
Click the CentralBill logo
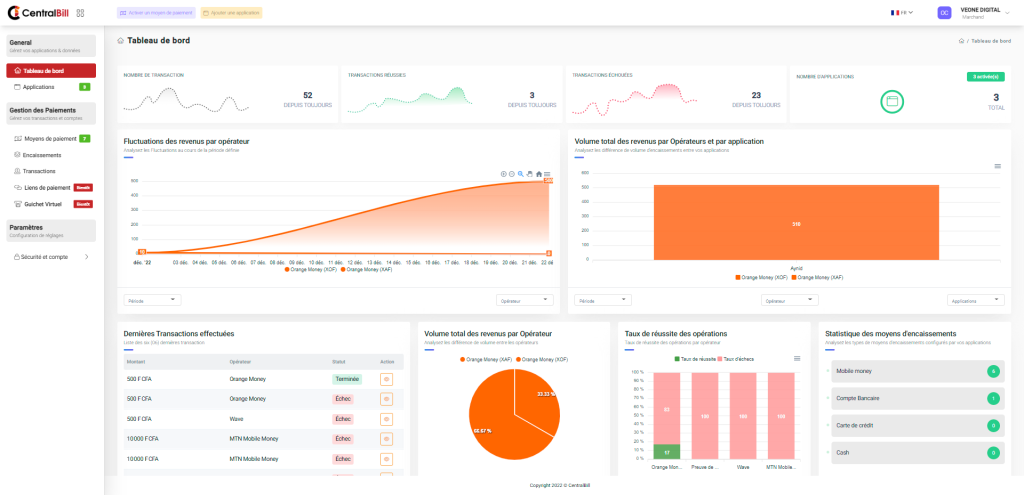[x=38, y=12]
